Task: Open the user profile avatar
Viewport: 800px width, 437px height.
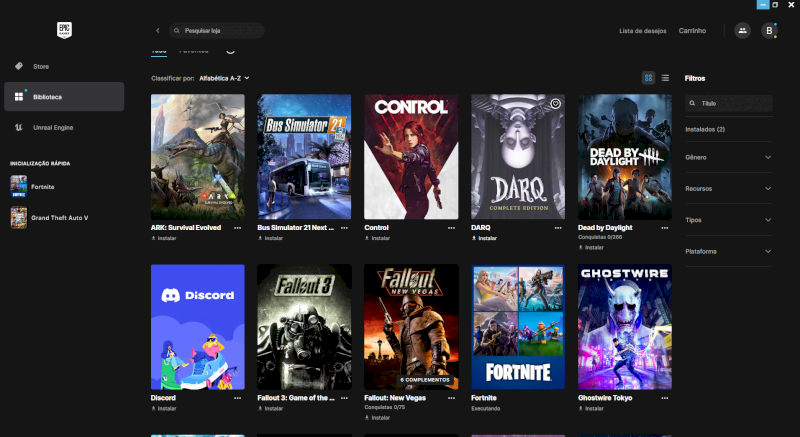Action: (x=769, y=31)
